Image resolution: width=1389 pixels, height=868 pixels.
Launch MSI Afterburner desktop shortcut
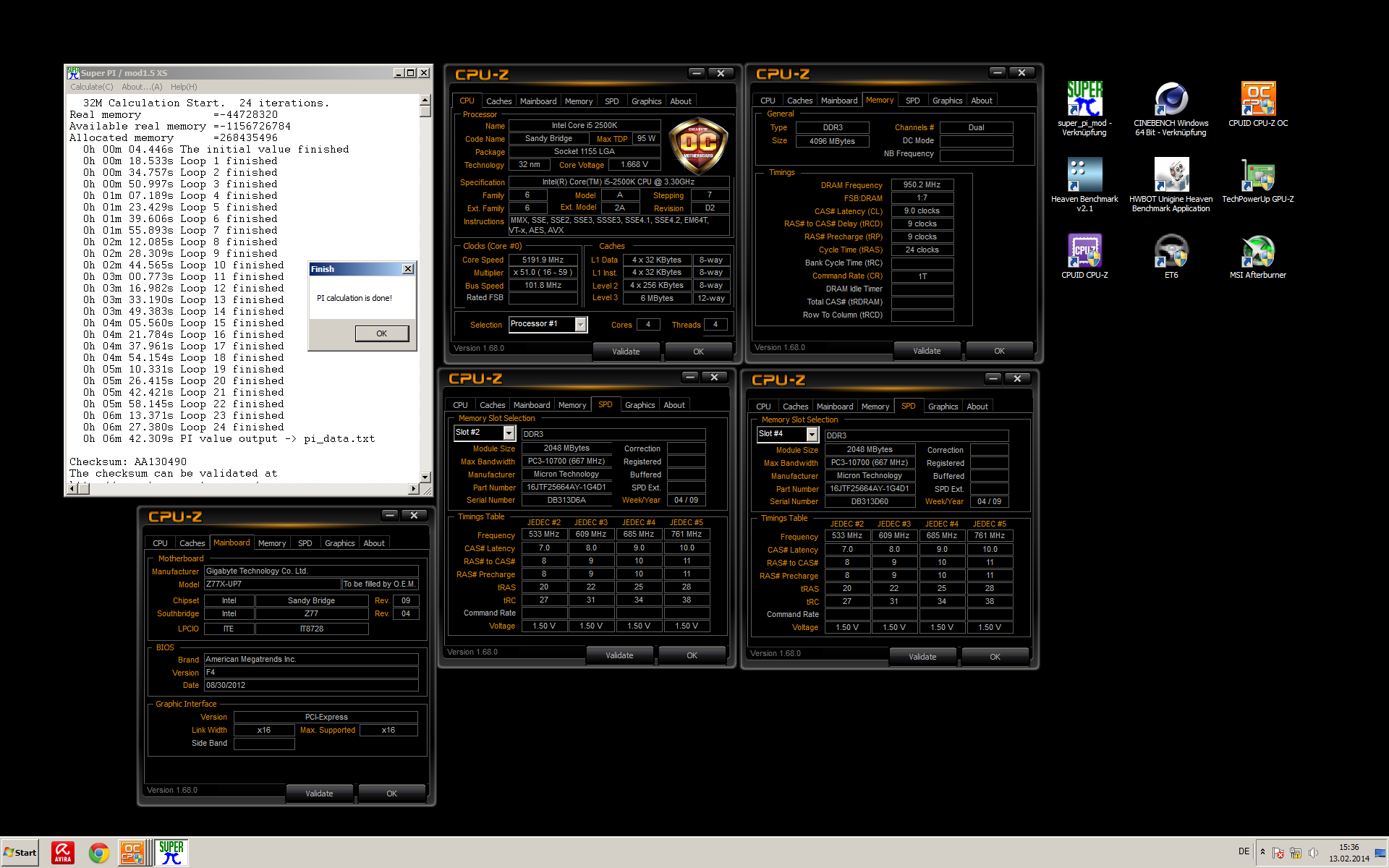[x=1258, y=257]
